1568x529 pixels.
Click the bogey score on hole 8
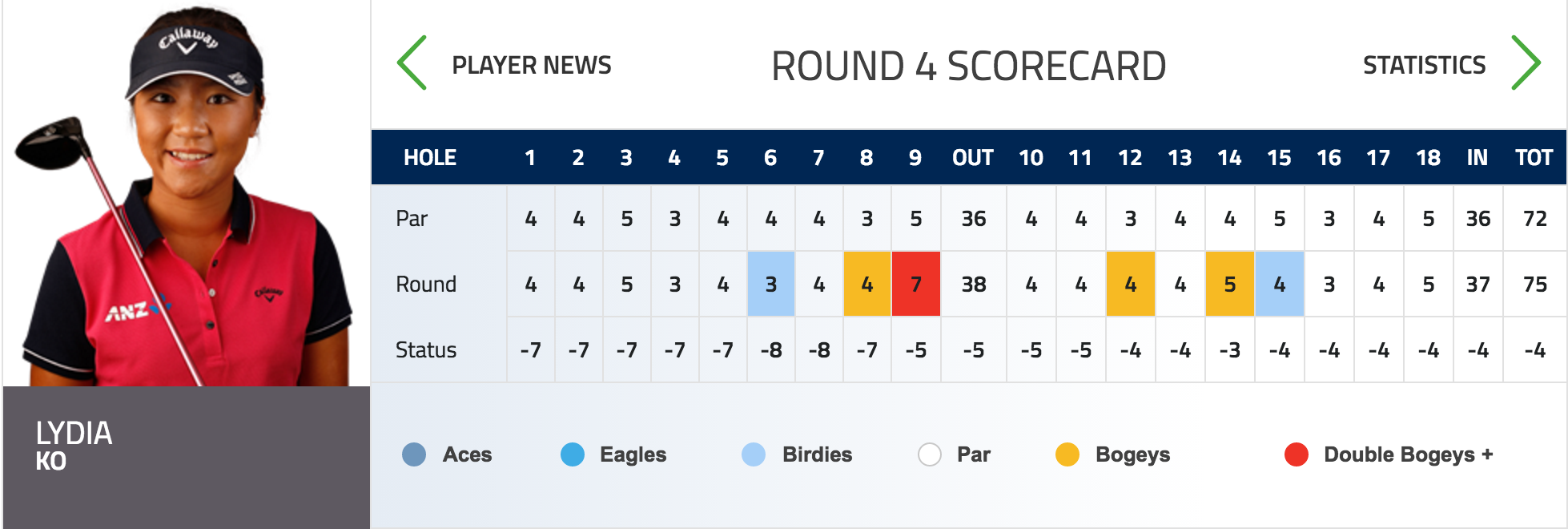coord(866,284)
